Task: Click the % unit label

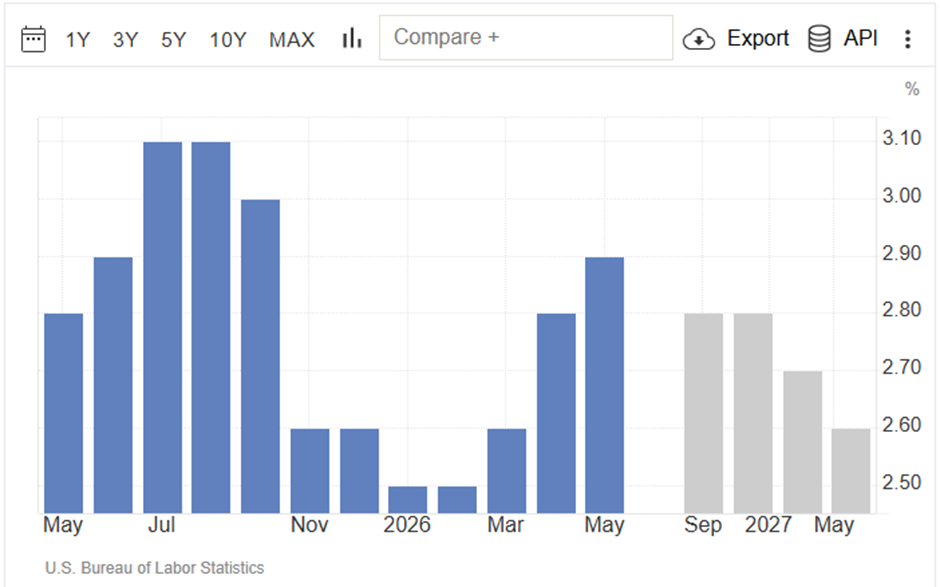Action: tap(912, 89)
